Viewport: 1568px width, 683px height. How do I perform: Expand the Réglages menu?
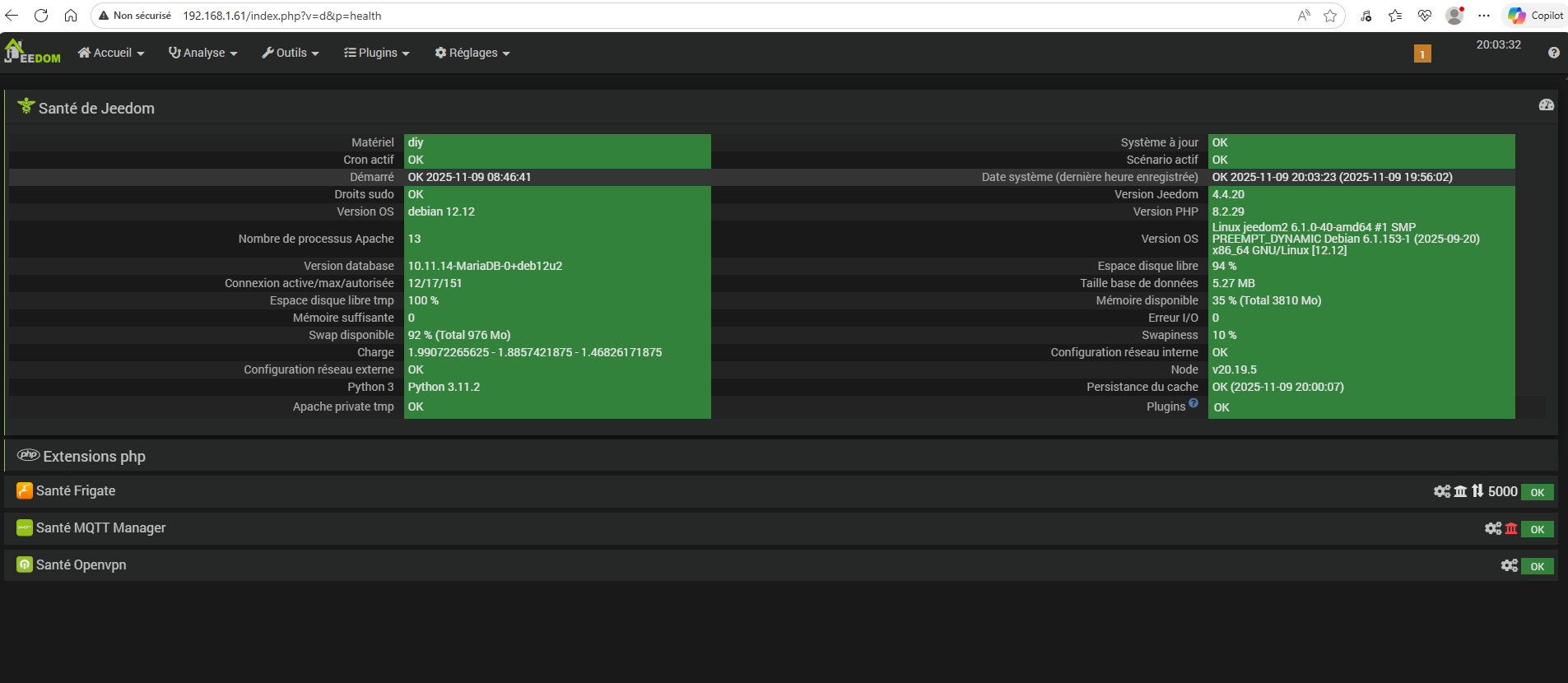pos(472,53)
